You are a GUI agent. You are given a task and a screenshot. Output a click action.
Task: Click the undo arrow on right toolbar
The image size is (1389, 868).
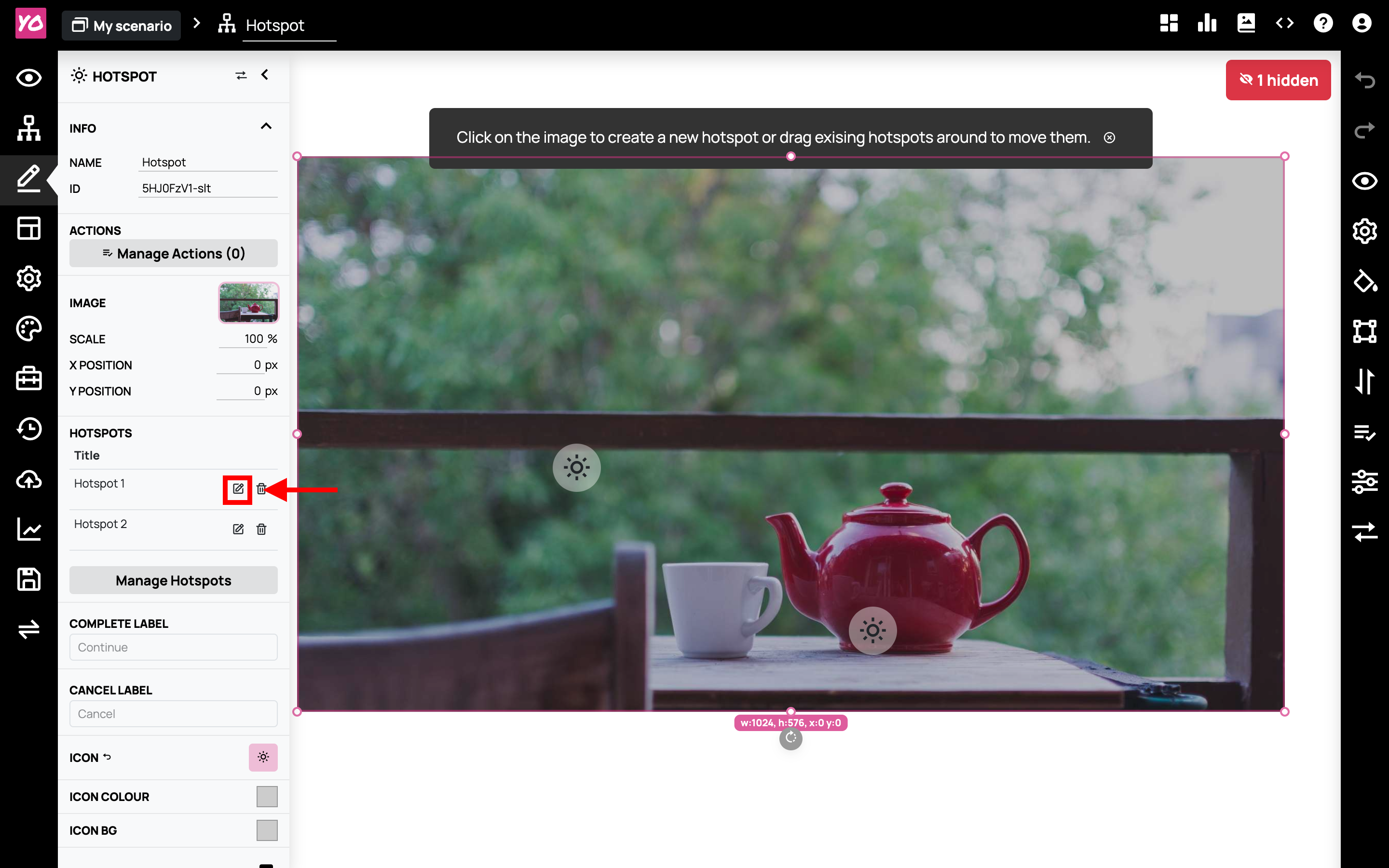click(1365, 81)
